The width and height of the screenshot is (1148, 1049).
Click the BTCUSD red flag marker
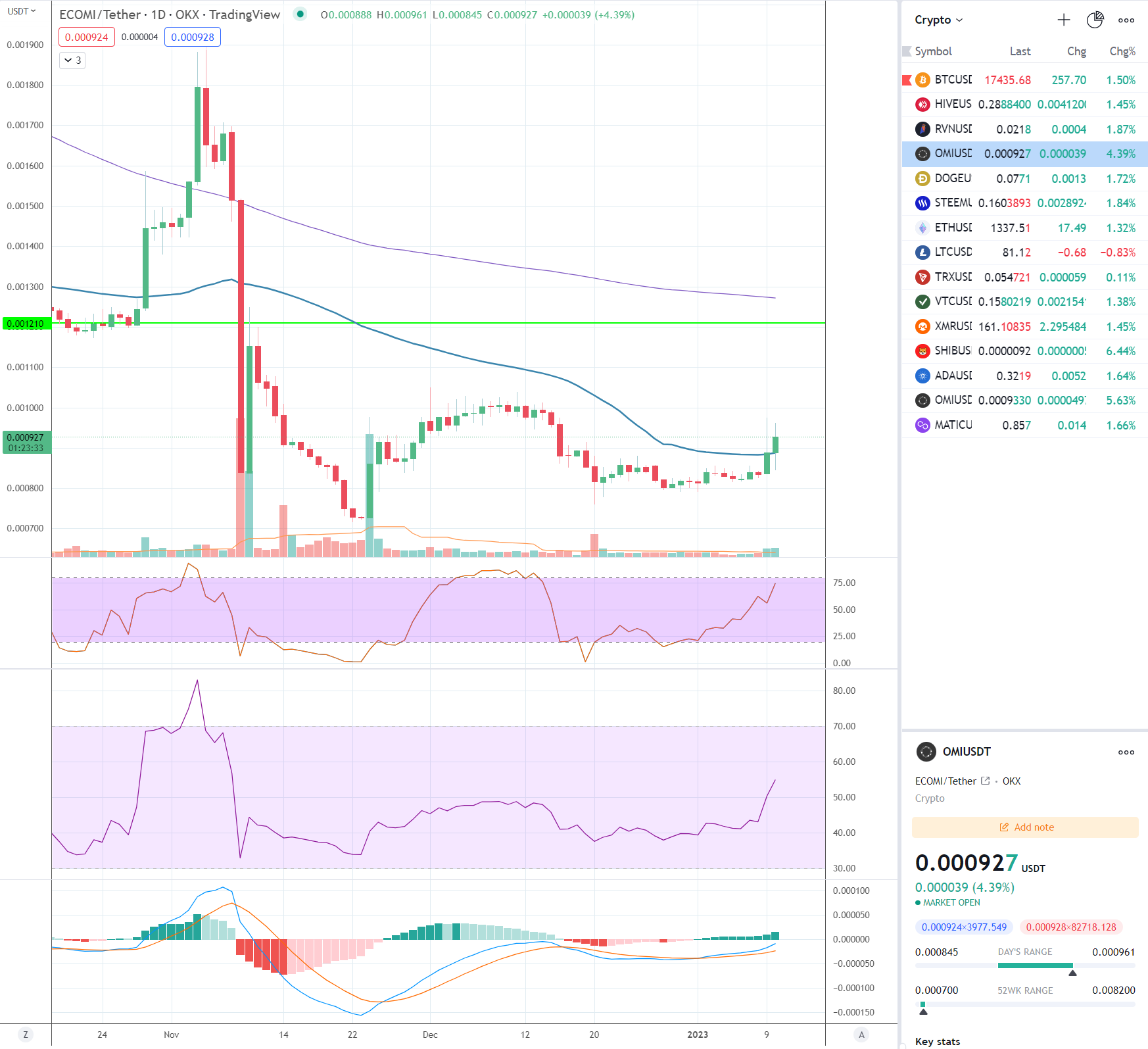pyautogui.click(x=907, y=80)
